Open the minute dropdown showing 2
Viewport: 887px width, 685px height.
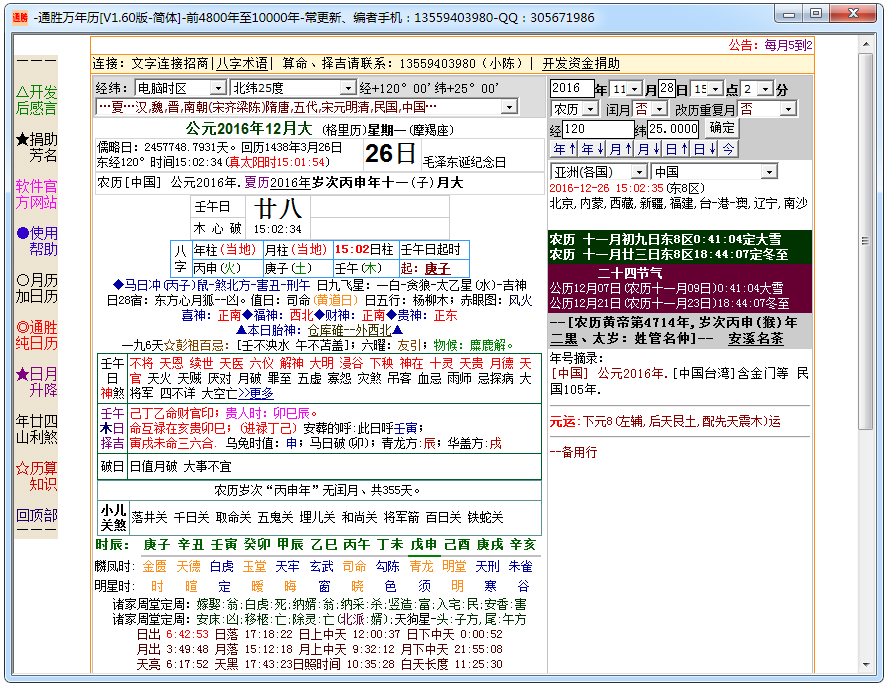[x=765, y=89]
